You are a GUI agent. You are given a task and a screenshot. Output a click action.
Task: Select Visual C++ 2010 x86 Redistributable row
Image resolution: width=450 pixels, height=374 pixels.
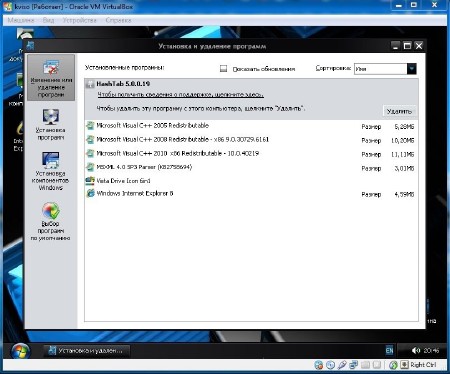(251, 154)
